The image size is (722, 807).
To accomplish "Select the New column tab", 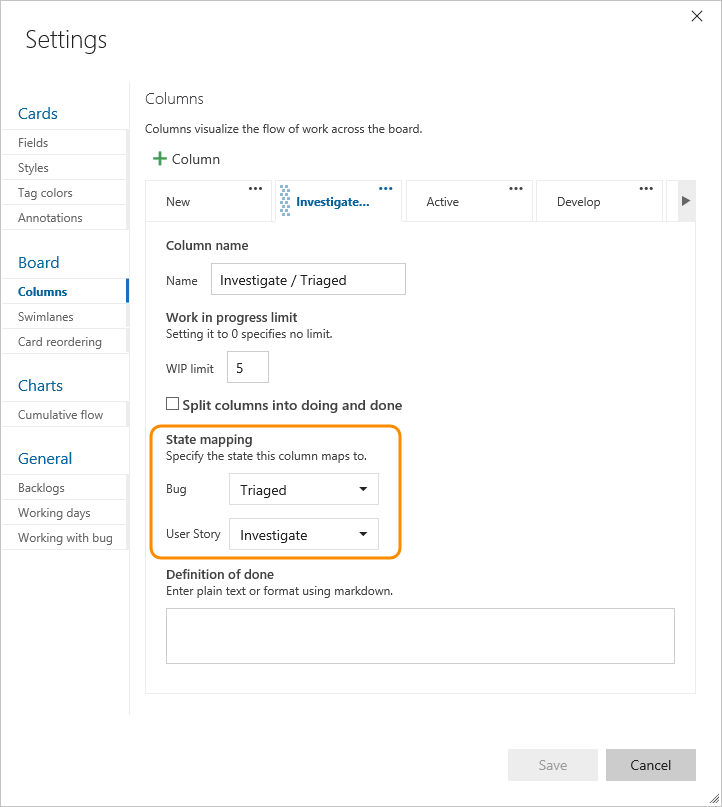I will click(x=179, y=202).
